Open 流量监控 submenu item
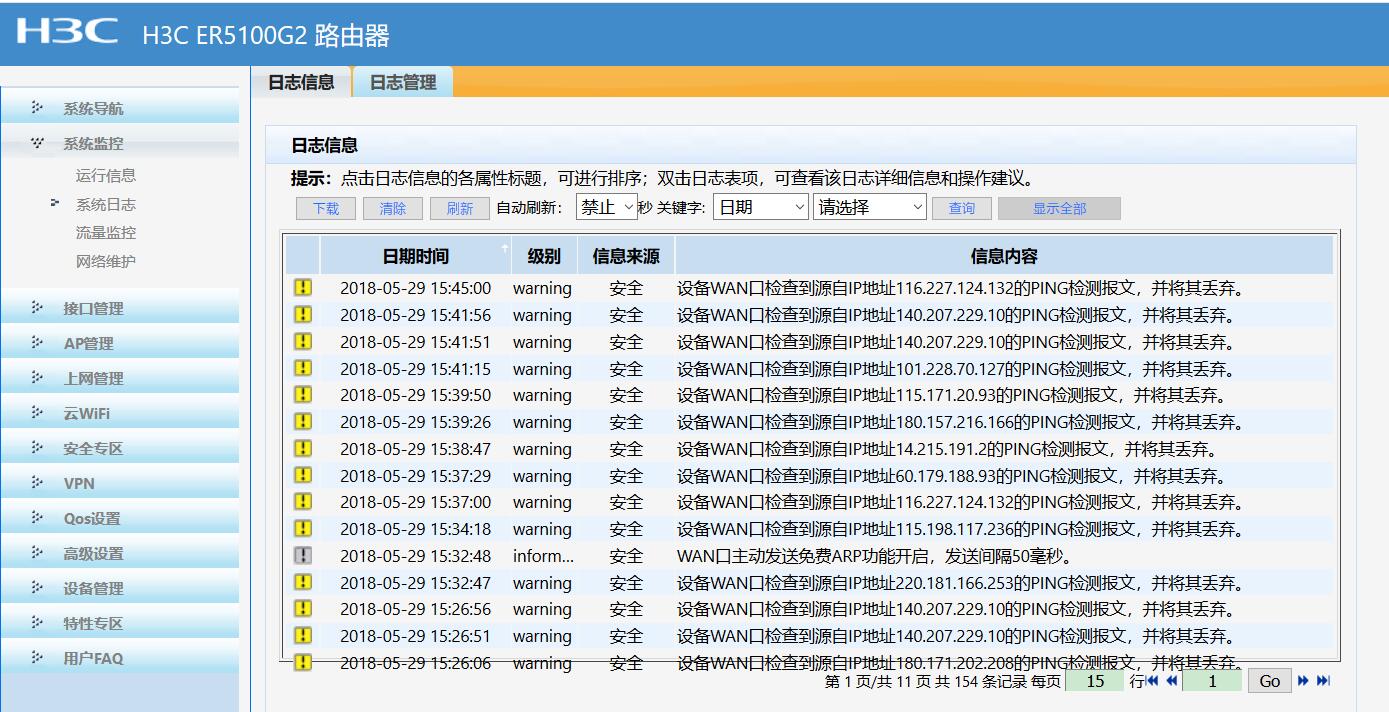This screenshot has height=712, width=1389. (x=106, y=232)
